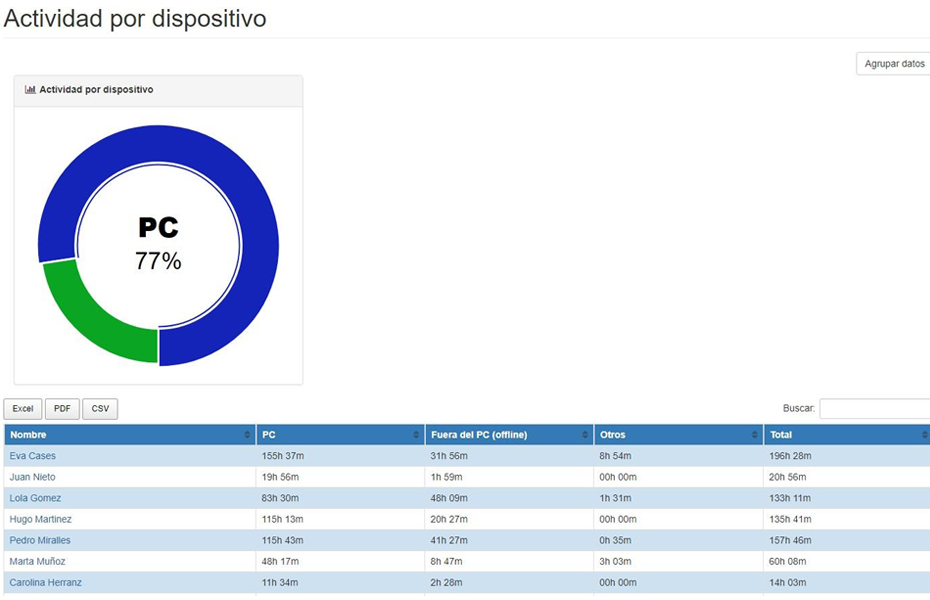This screenshot has height=600, width=930.
Task: Sort table by Otros column arrows
Action: [755, 435]
